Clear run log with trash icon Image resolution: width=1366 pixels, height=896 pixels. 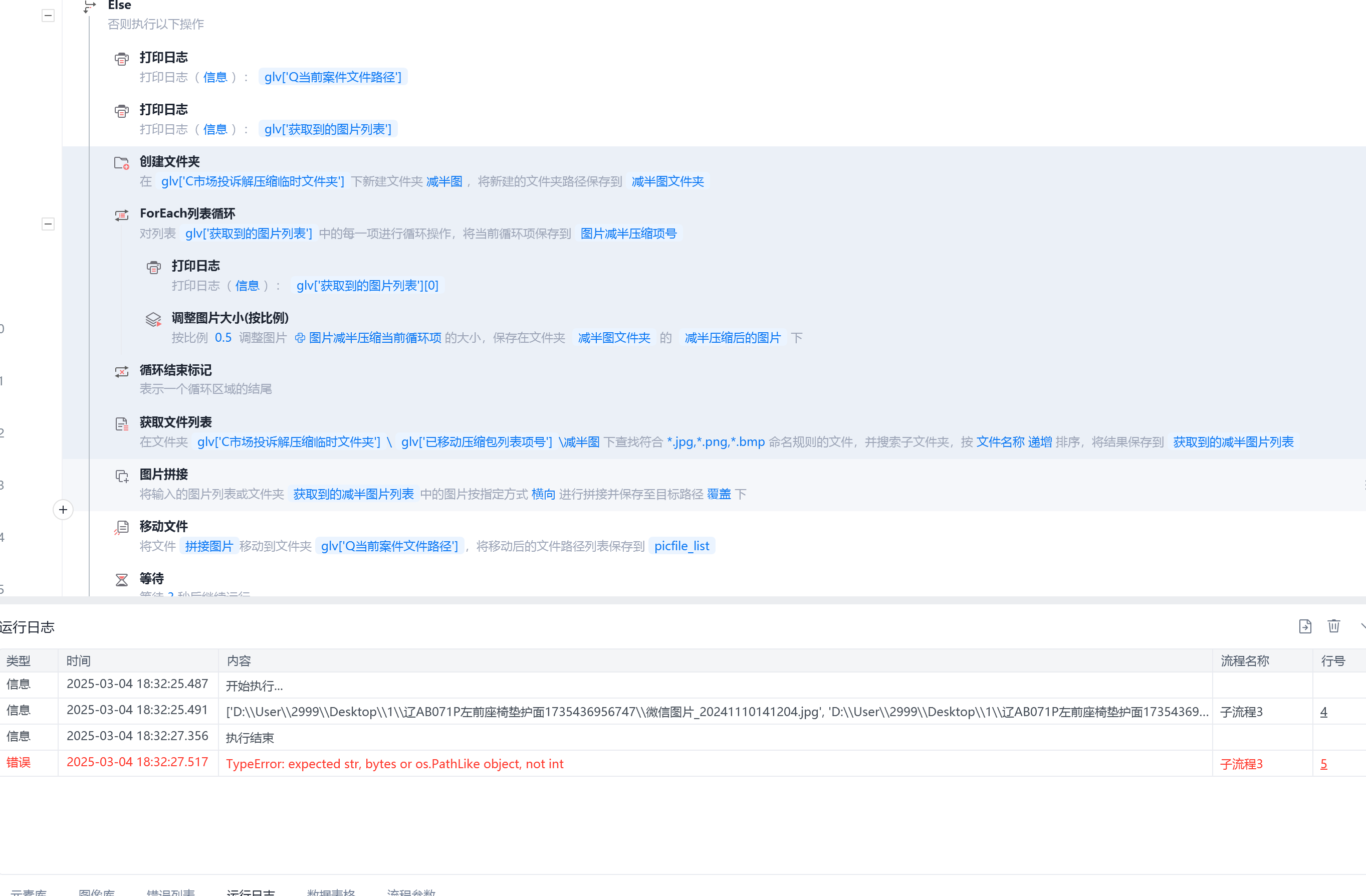coord(1333,626)
